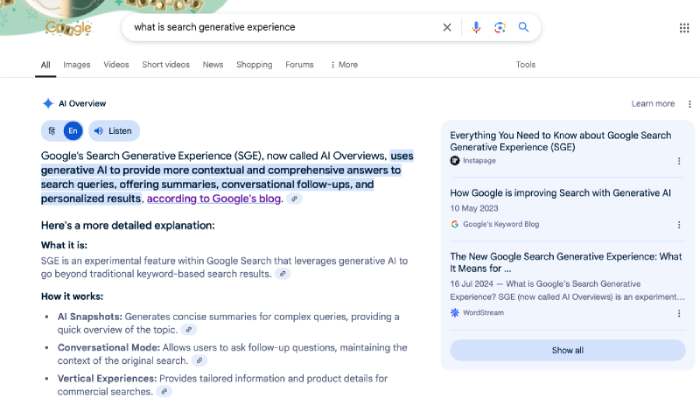The width and height of the screenshot is (700, 405).
Task: Click the 'AI Snapshots:' bold label
Action: click(90, 317)
